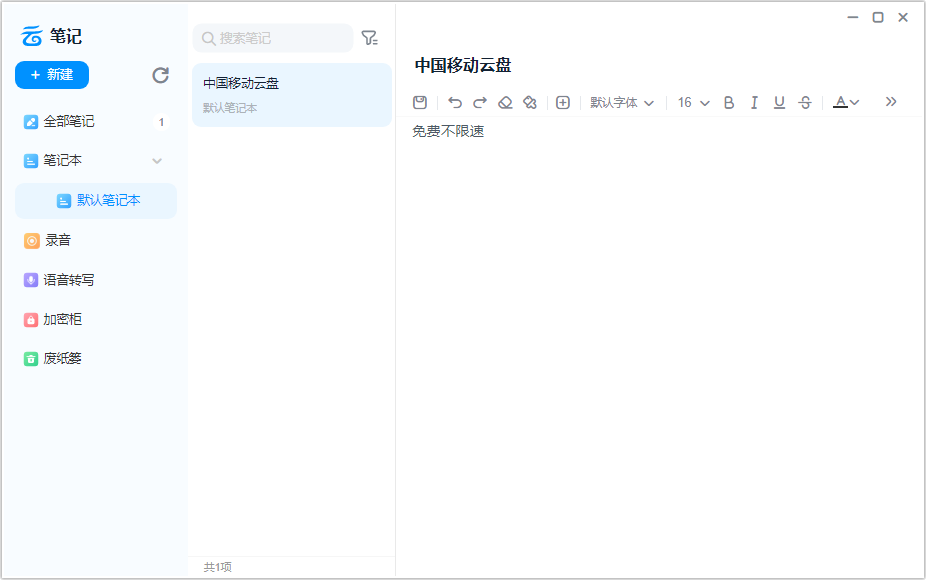The height and width of the screenshot is (580, 926).
Task: Open the 默认字体 font dropdown
Action: click(x=622, y=102)
